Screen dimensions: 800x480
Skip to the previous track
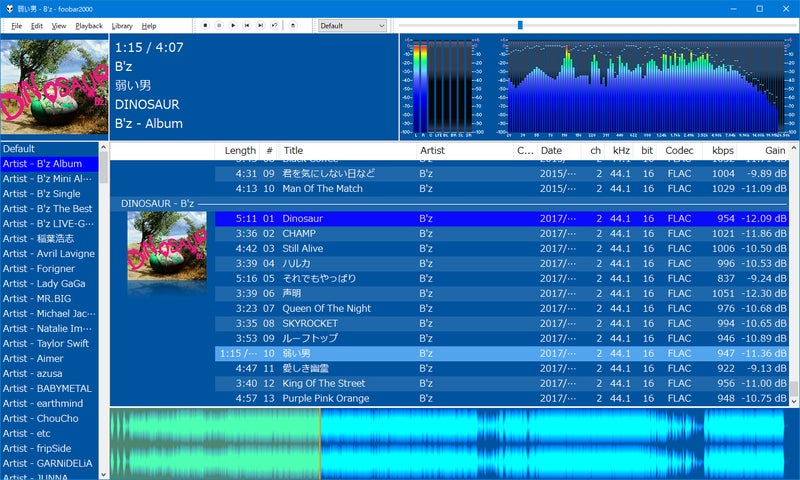(x=247, y=25)
